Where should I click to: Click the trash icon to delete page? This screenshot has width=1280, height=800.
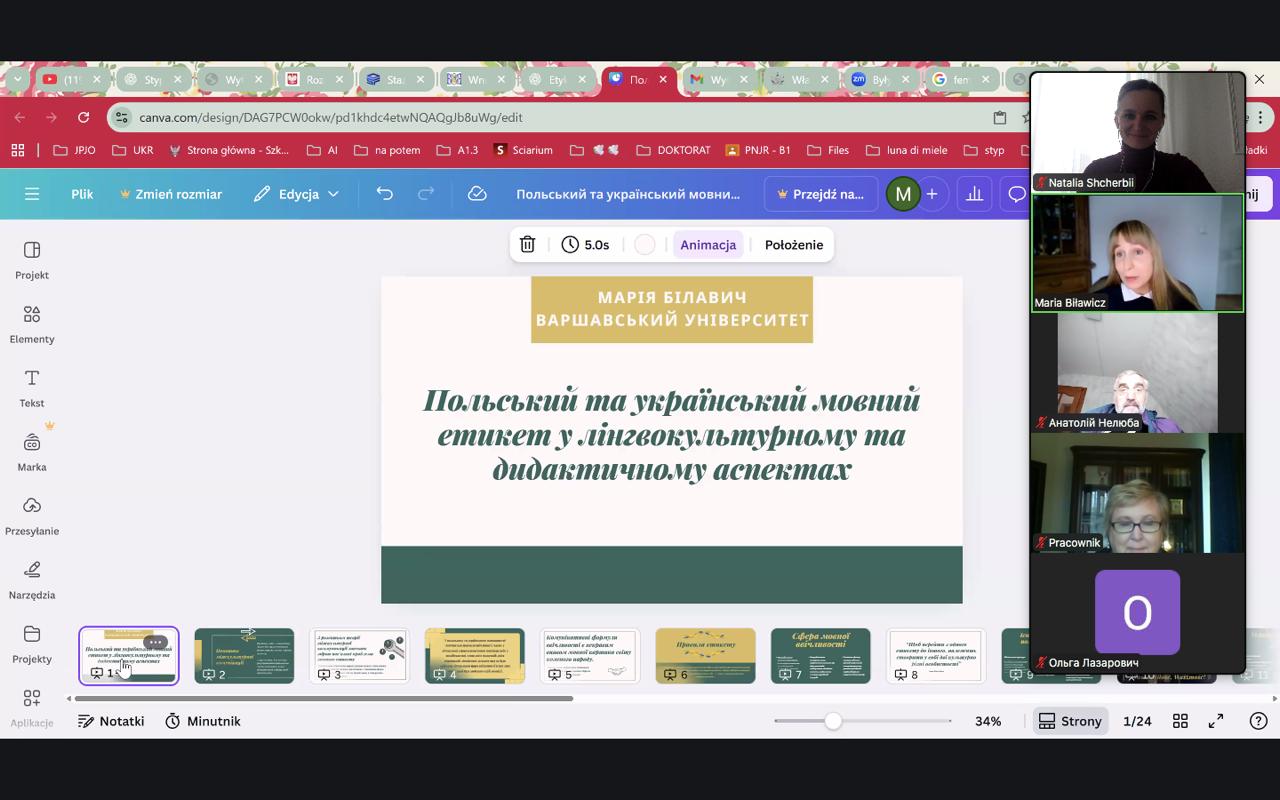[x=528, y=245]
